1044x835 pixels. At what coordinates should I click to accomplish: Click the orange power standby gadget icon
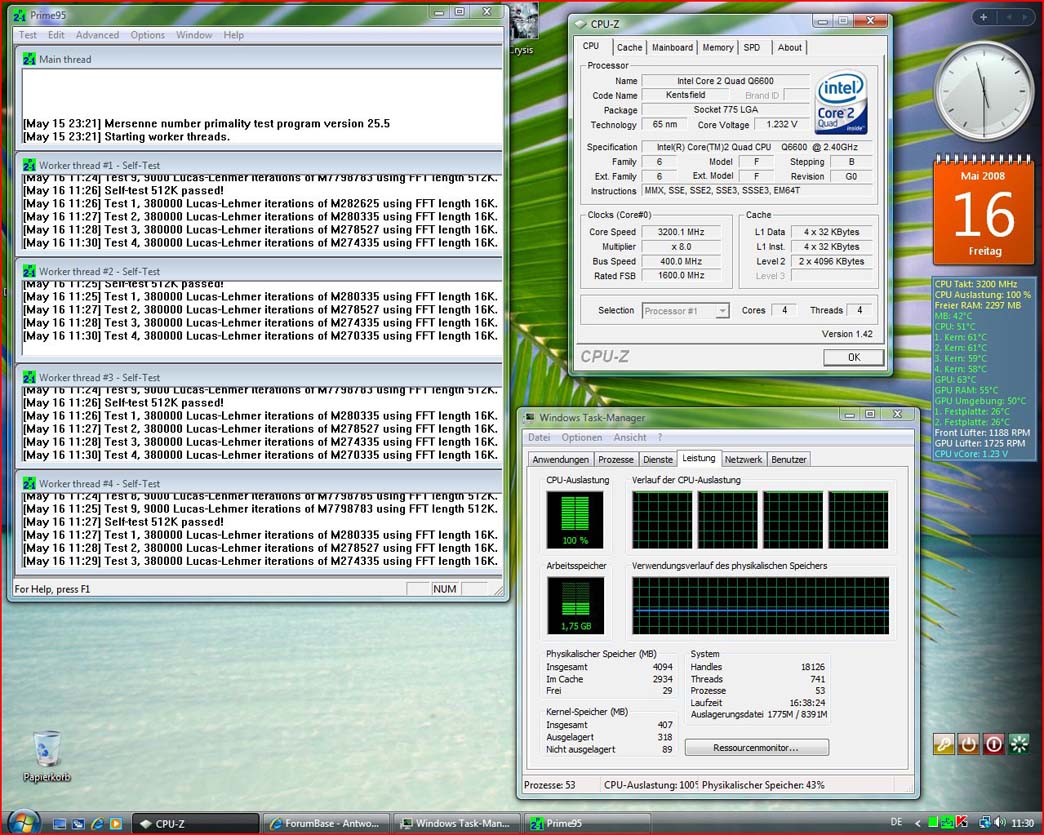tap(968, 744)
